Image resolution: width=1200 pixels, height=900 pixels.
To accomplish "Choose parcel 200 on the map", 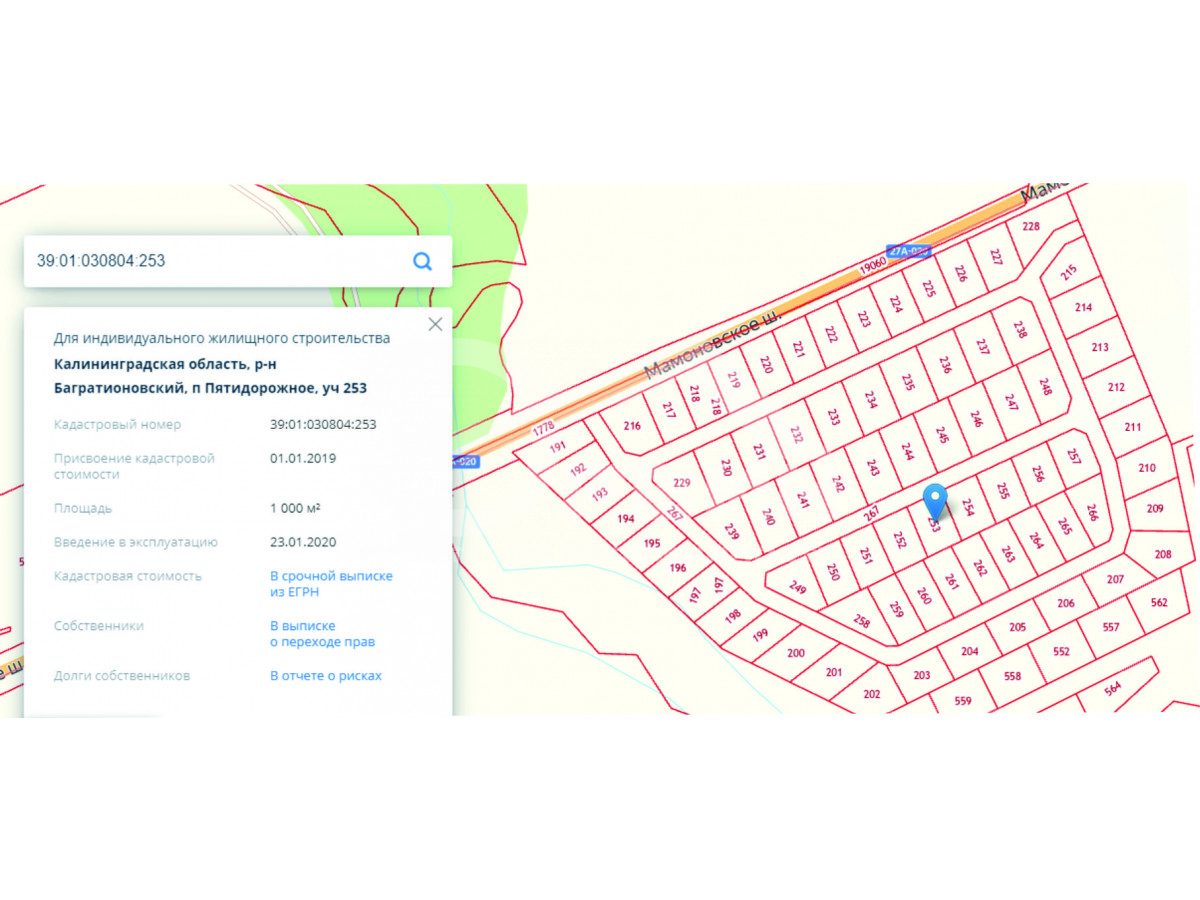I will pos(796,654).
